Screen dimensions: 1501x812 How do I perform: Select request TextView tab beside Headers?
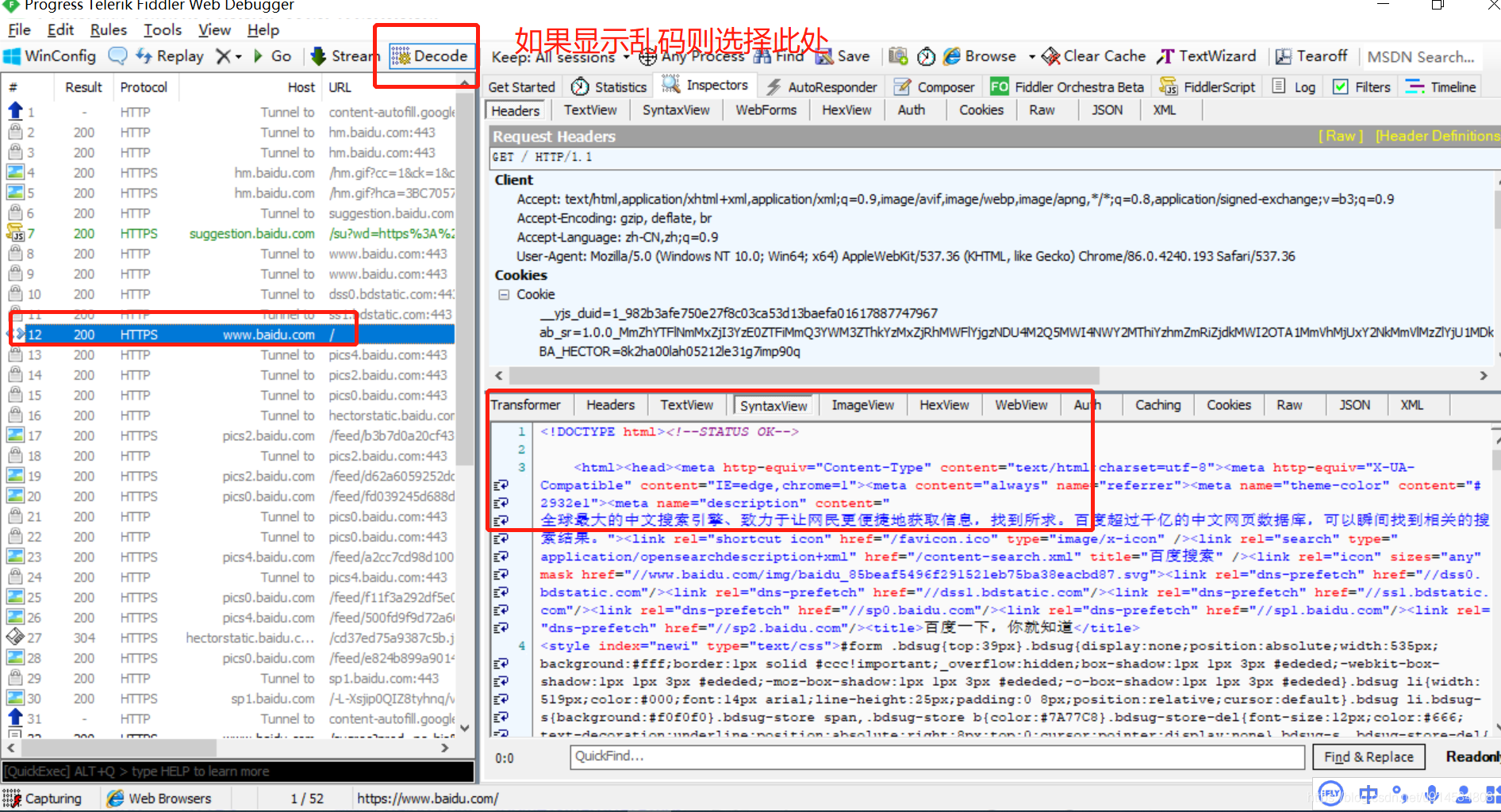pos(590,110)
